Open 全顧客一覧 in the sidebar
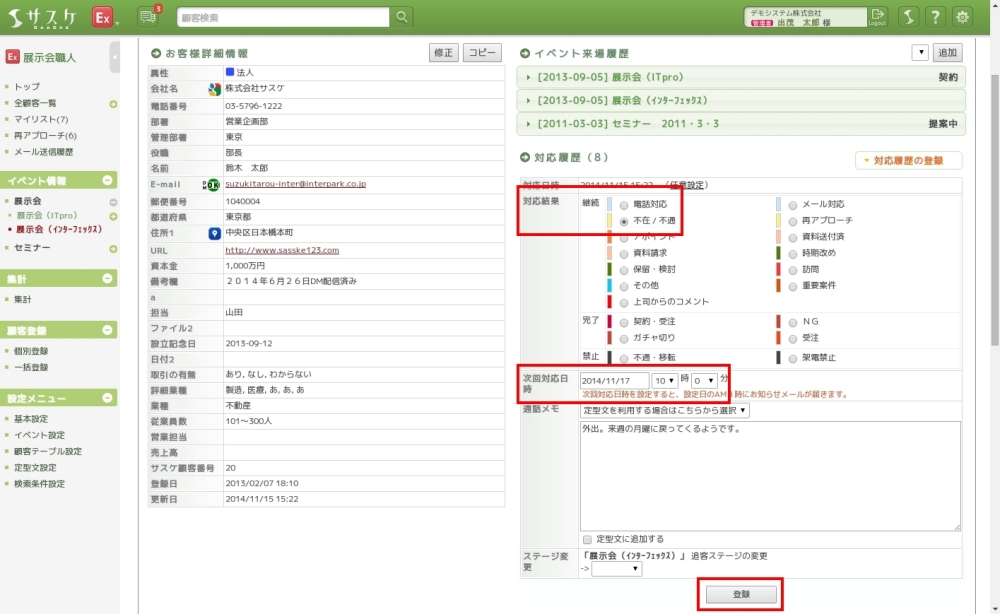Viewport: 1000px width, 614px height. pos(35,103)
